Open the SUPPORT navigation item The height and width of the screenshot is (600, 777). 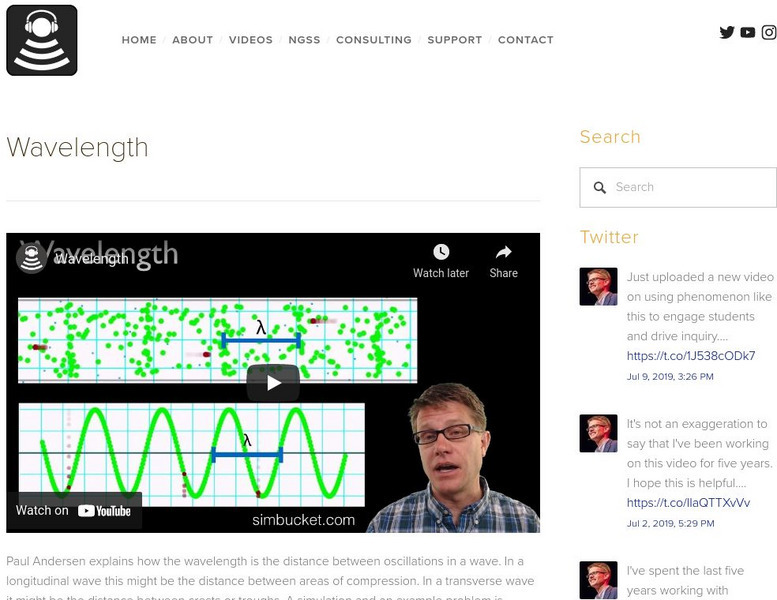[454, 40]
